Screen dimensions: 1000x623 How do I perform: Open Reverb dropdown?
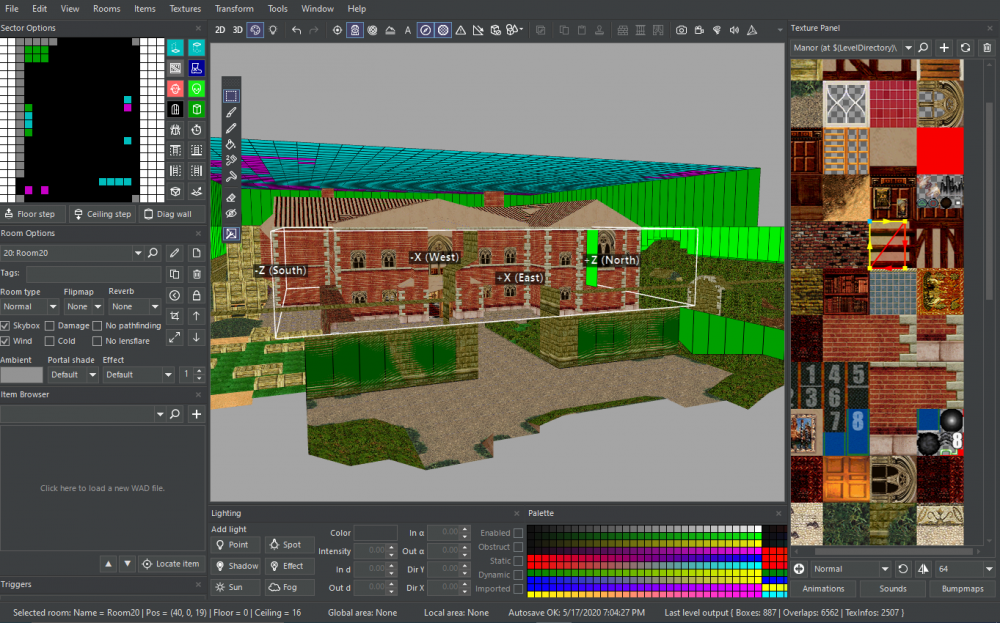click(x=134, y=306)
